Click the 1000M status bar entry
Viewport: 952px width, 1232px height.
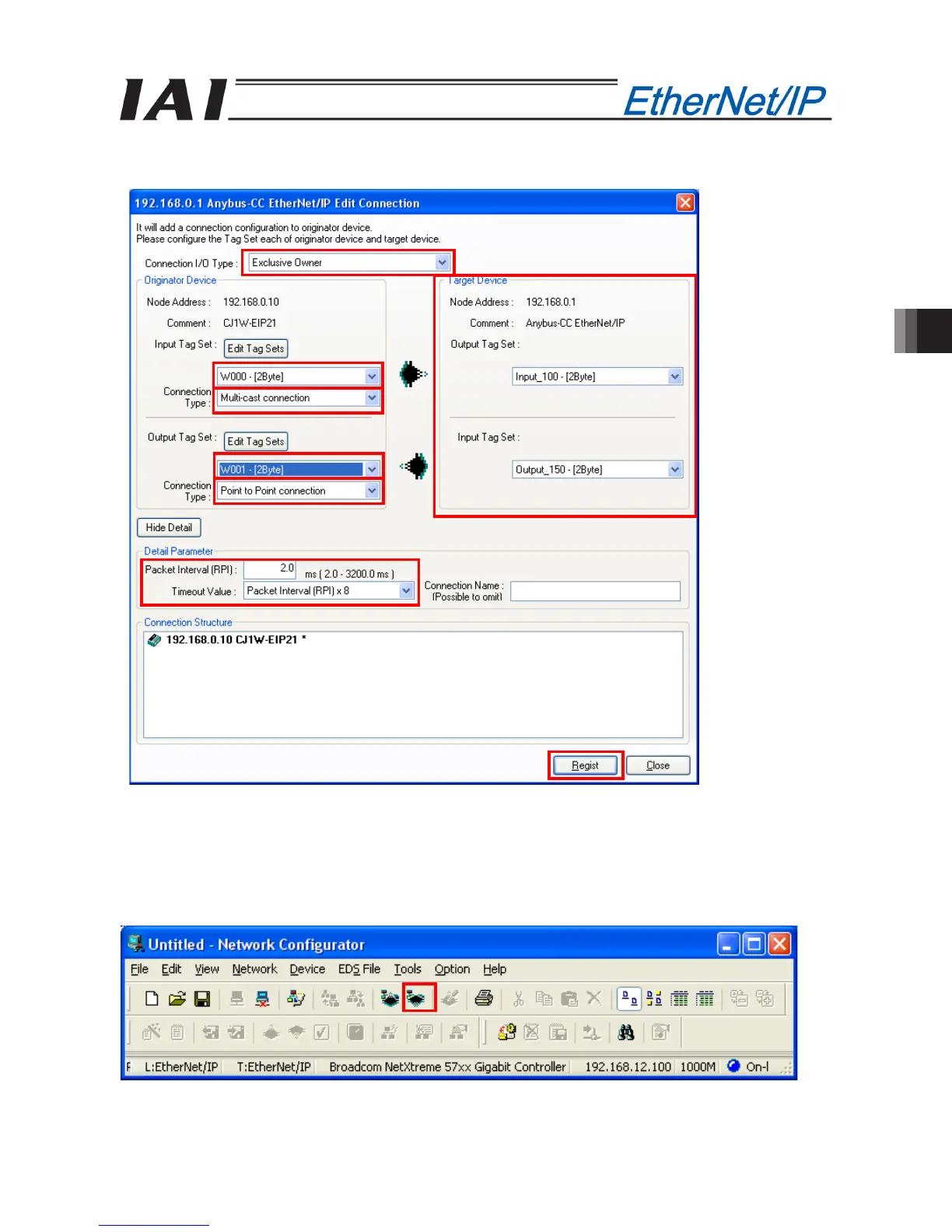(698, 1067)
